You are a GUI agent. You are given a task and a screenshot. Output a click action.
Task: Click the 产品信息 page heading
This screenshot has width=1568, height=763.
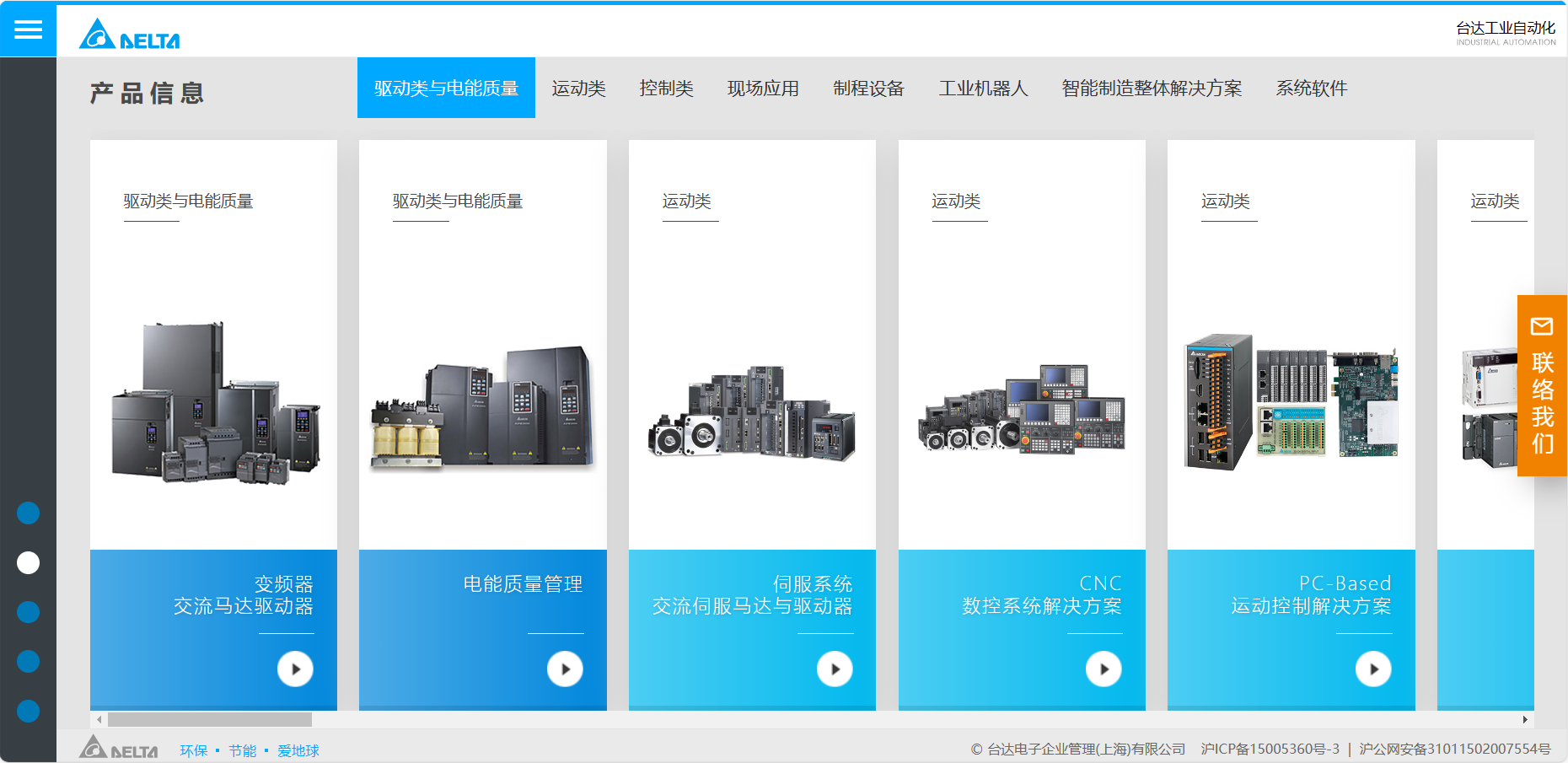tap(147, 93)
